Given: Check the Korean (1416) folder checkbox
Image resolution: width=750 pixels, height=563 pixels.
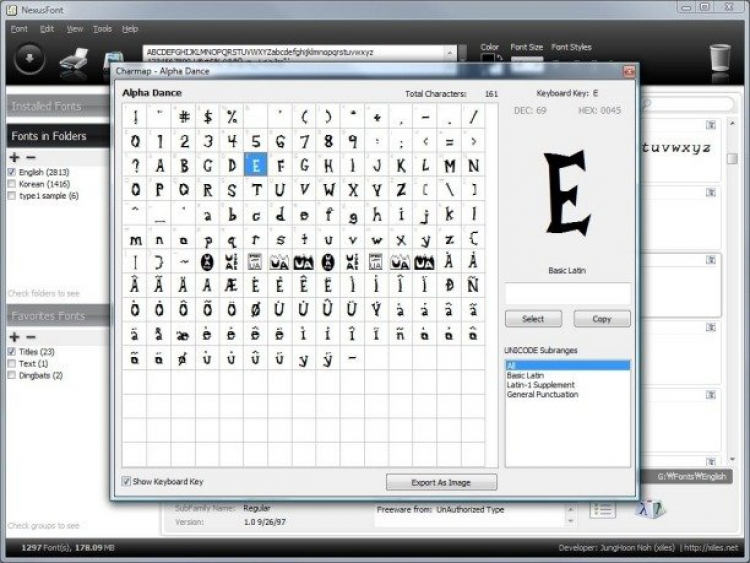Looking at the screenshot, I should 12,184.
